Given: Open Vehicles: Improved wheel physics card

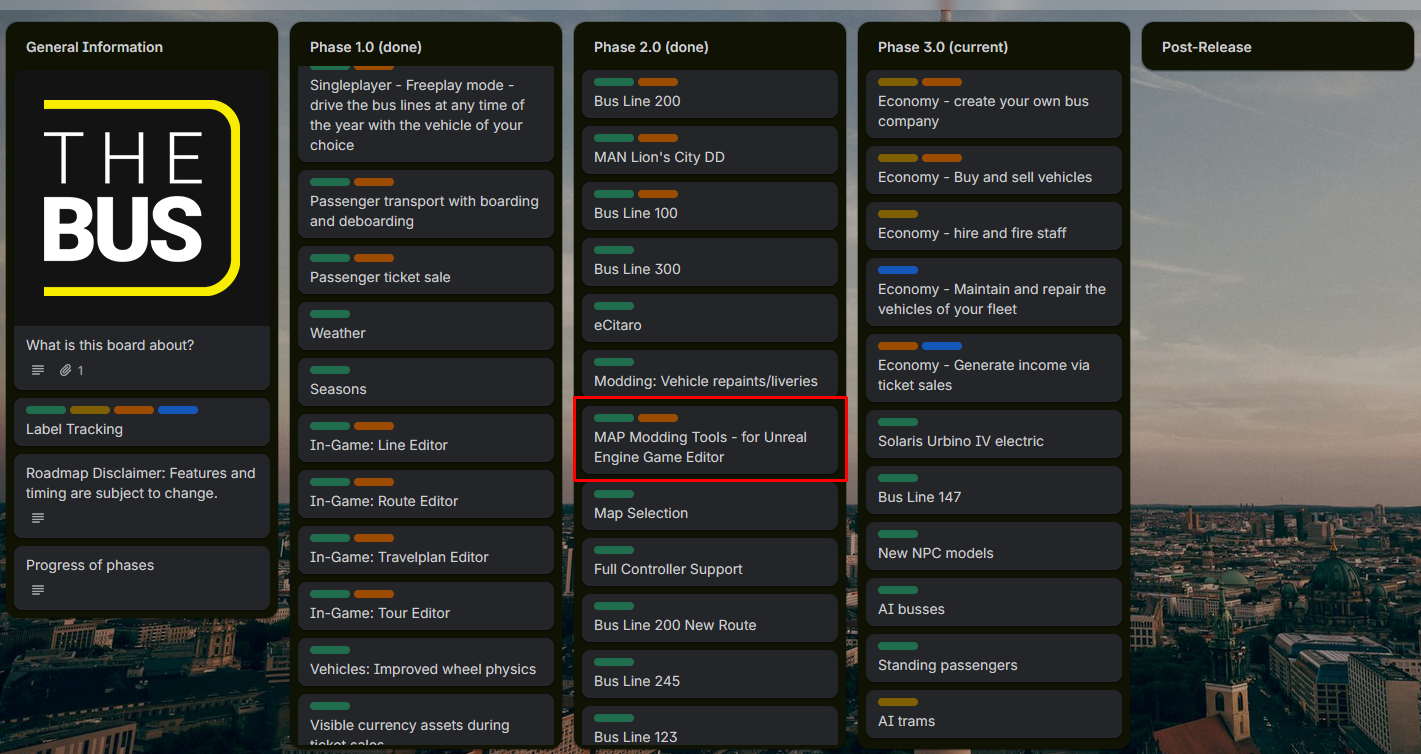Looking at the screenshot, I should tap(426, 662).
